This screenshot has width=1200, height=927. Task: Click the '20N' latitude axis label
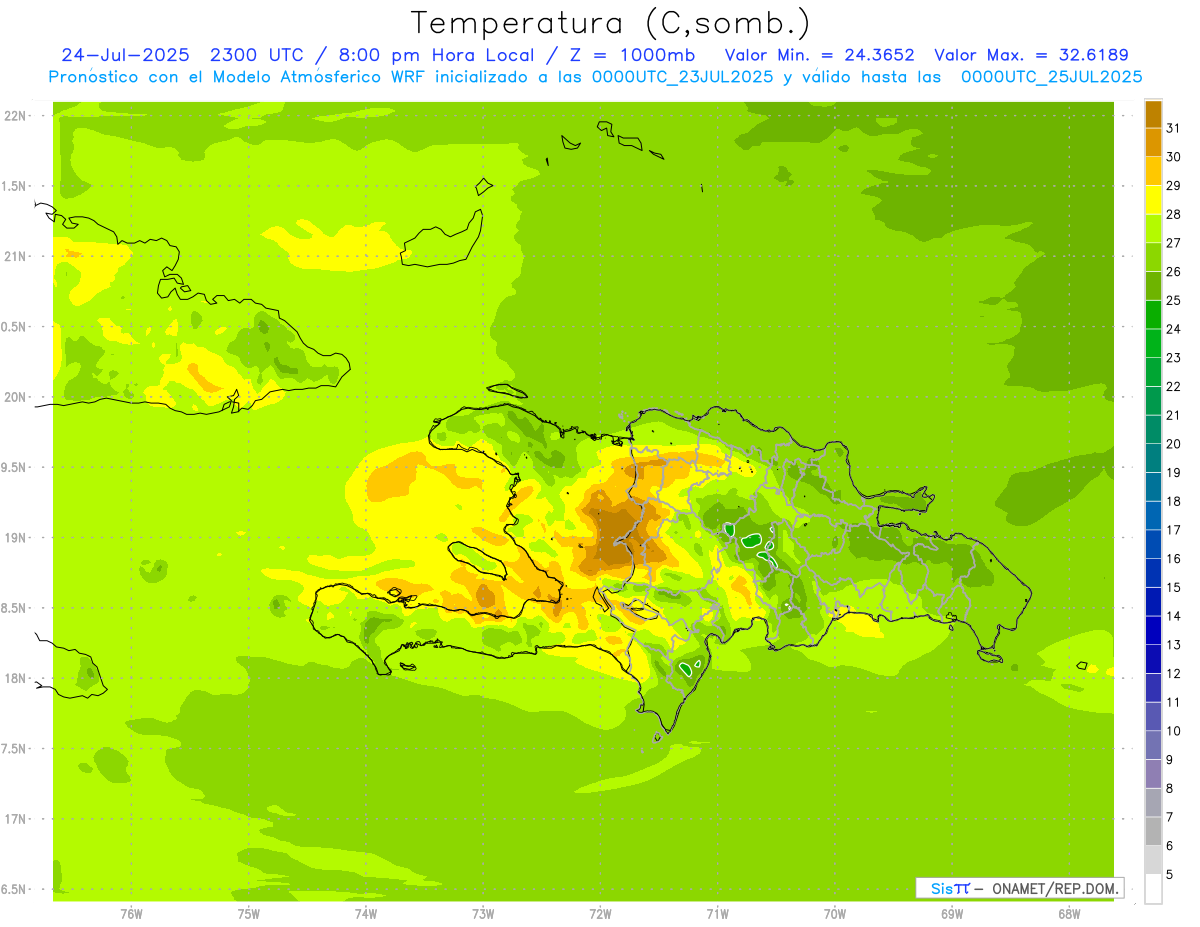[15, 397]
